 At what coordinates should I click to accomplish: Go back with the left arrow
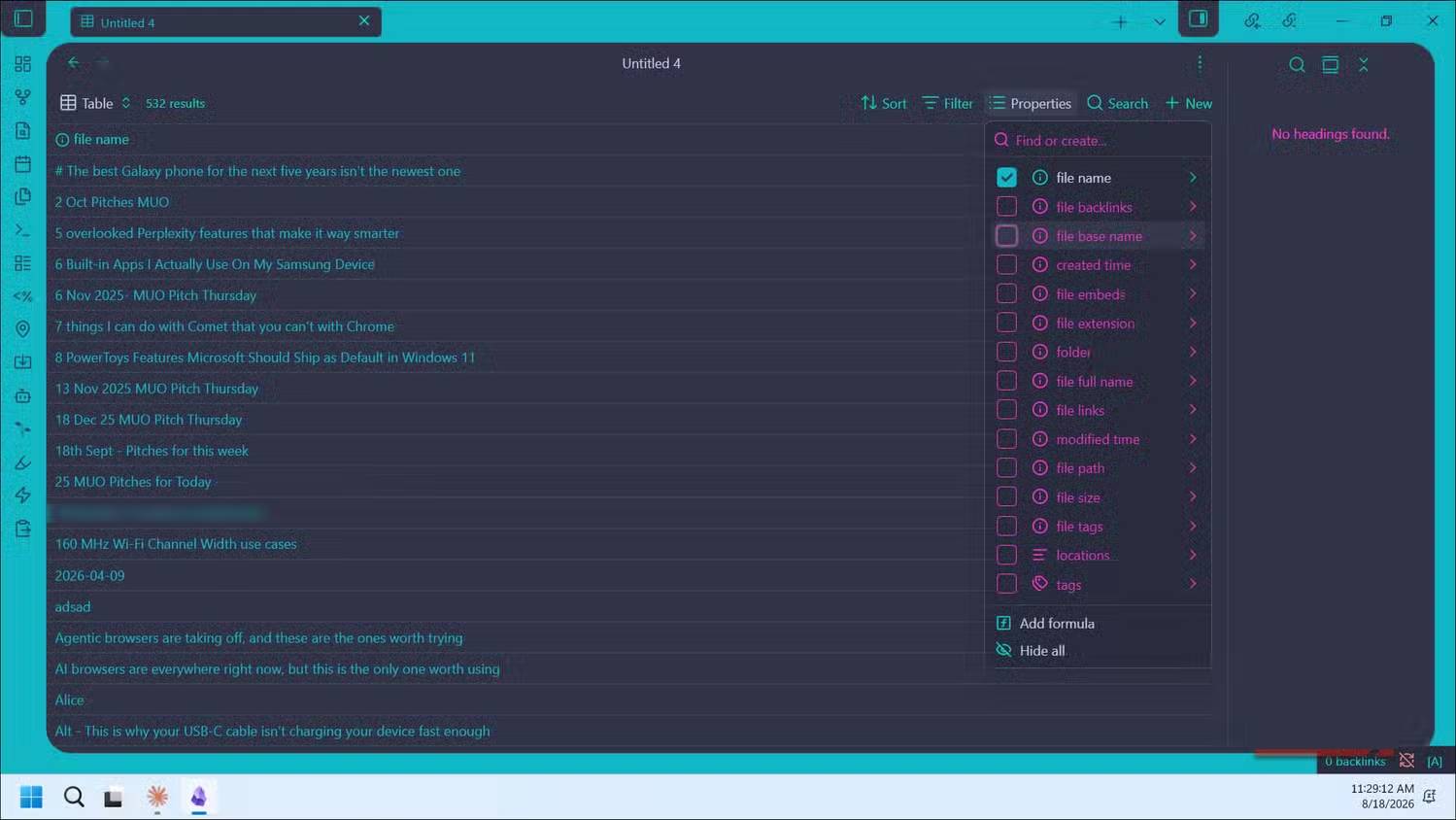(74, 63)
